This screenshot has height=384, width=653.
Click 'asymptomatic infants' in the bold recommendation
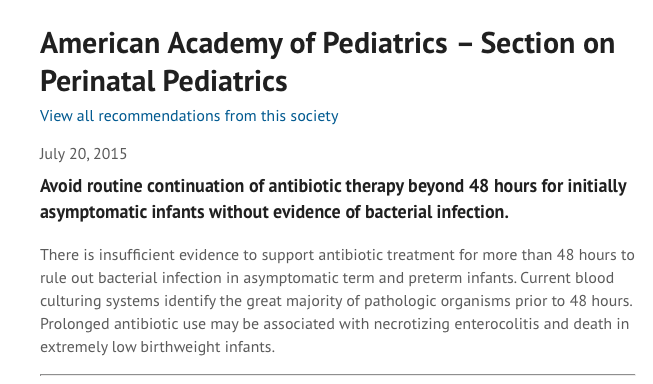[123, 212]
